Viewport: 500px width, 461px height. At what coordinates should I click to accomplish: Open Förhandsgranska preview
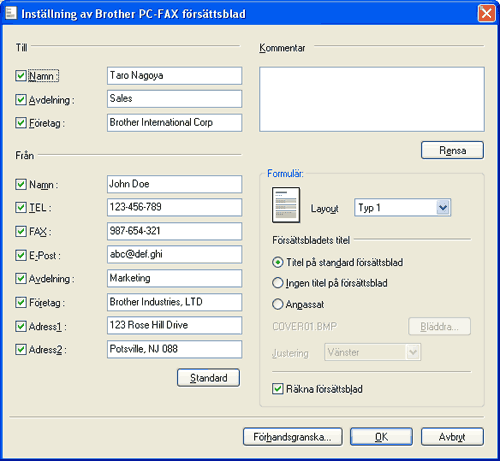pyautogui.click(x=293, y=437)
